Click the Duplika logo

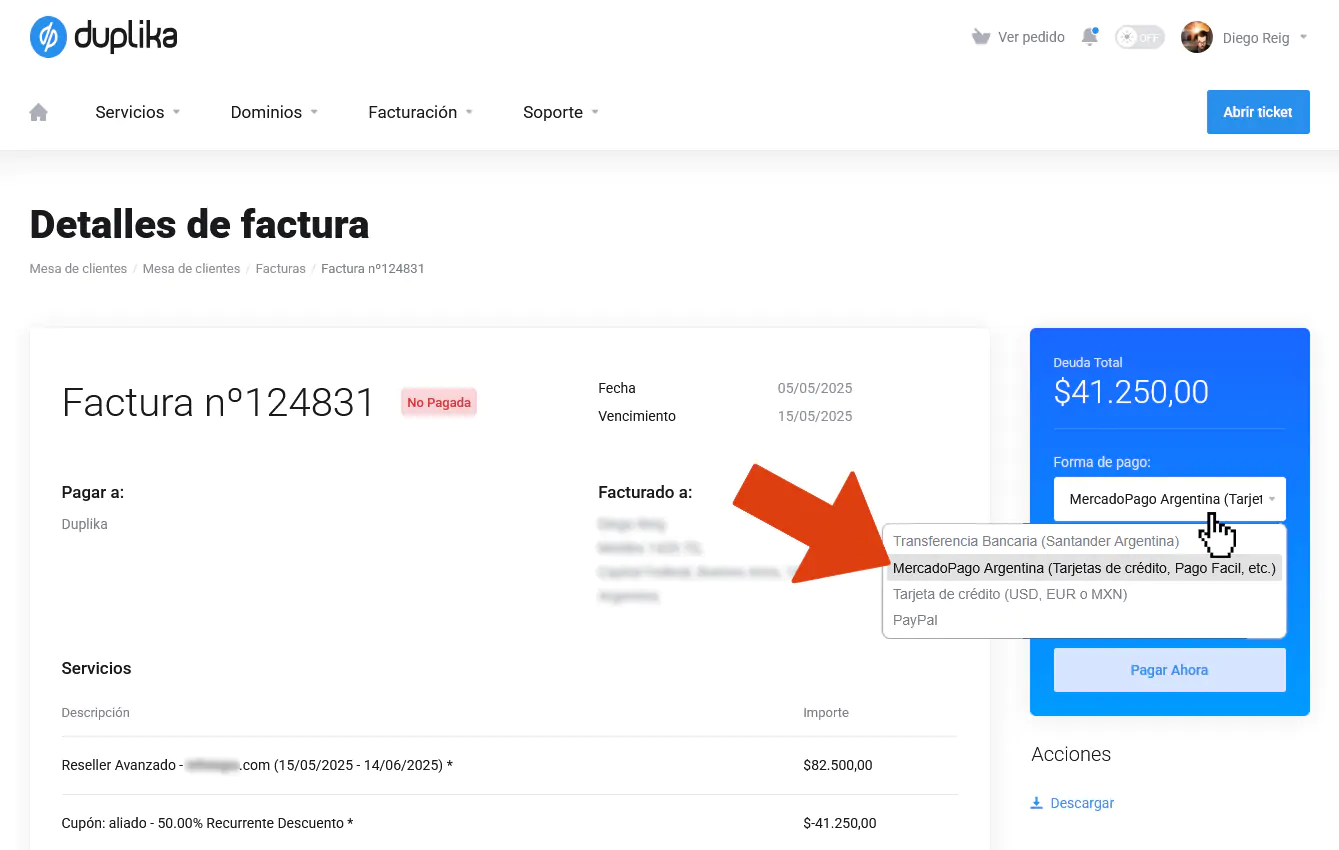(104, 38)
